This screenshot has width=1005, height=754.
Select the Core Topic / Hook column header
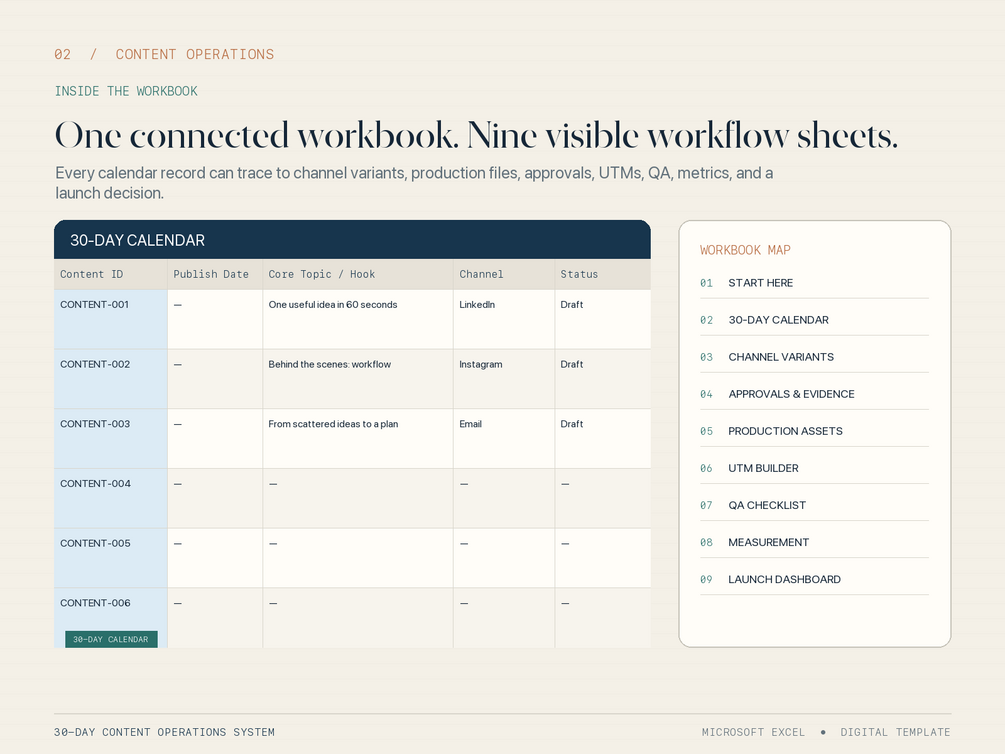(358, 274)
